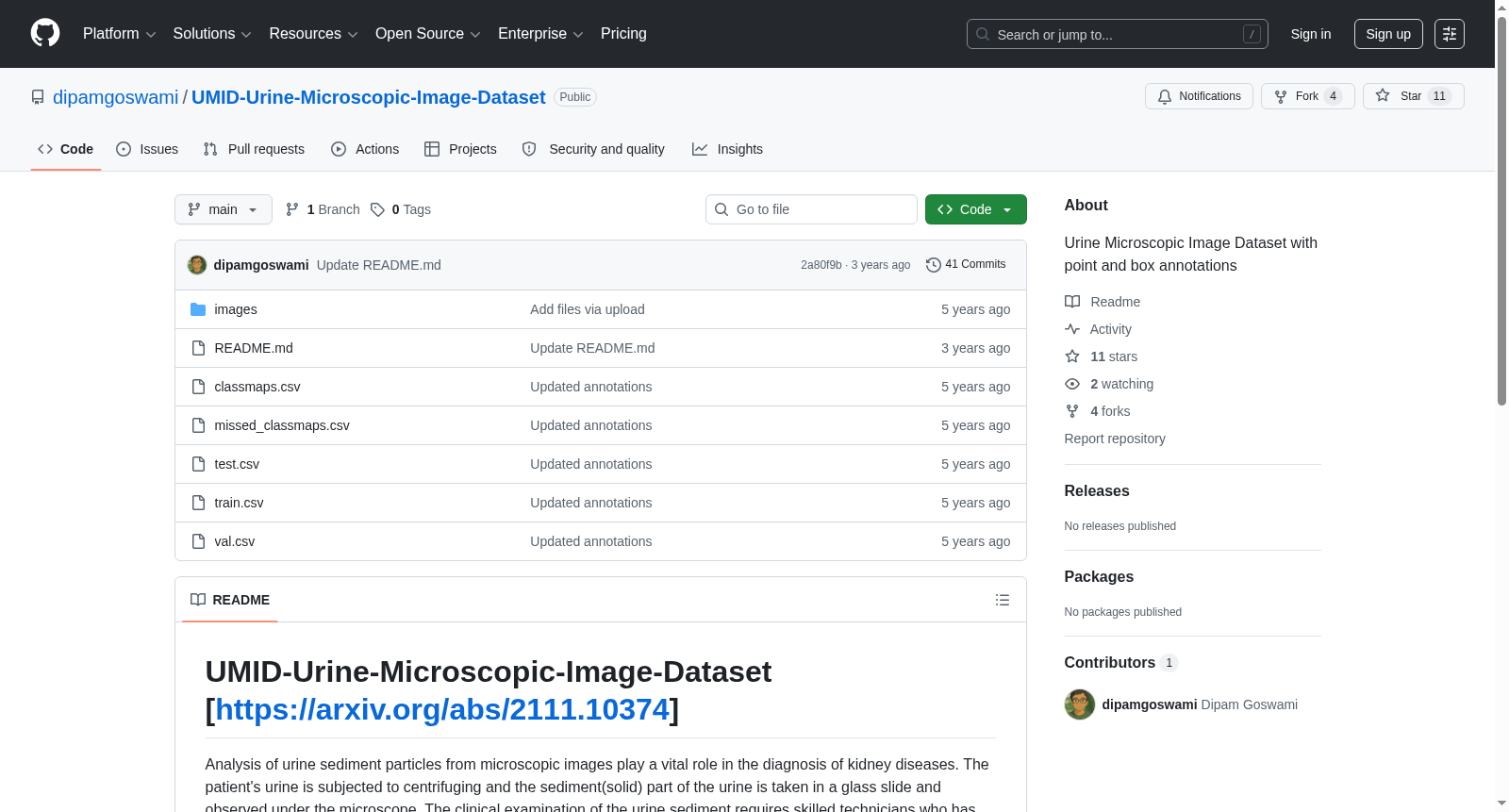The width and height of the screenshot is (1509, 812).
Task: Click the val.csv file icon
Action: click(x=198, y=541)
